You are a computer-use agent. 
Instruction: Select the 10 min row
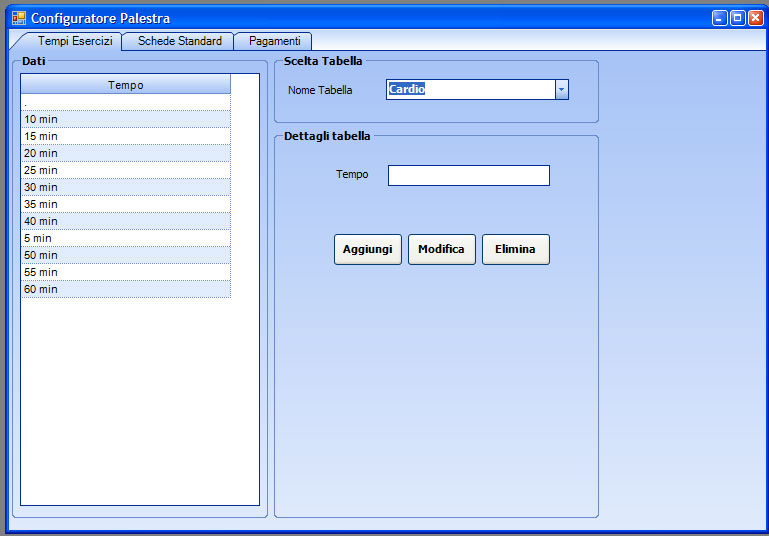click(126, 119)
